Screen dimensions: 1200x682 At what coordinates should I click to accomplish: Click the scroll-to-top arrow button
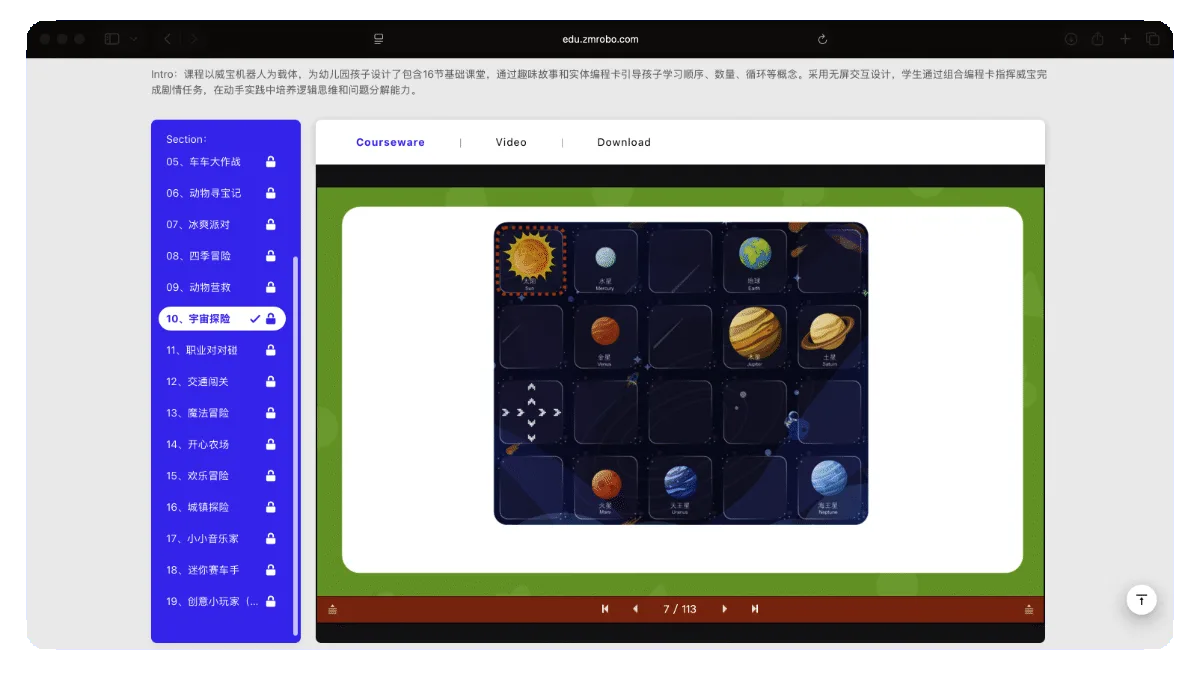[1141, 599]
